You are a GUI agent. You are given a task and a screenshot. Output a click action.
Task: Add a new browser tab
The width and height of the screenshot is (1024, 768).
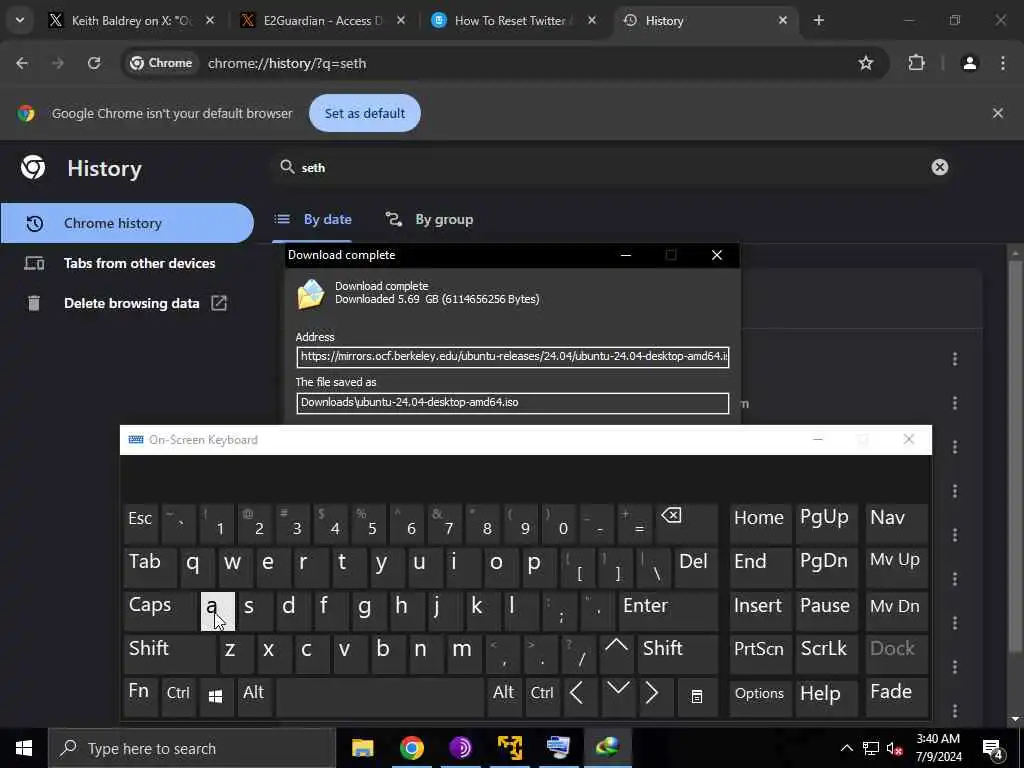818,20
